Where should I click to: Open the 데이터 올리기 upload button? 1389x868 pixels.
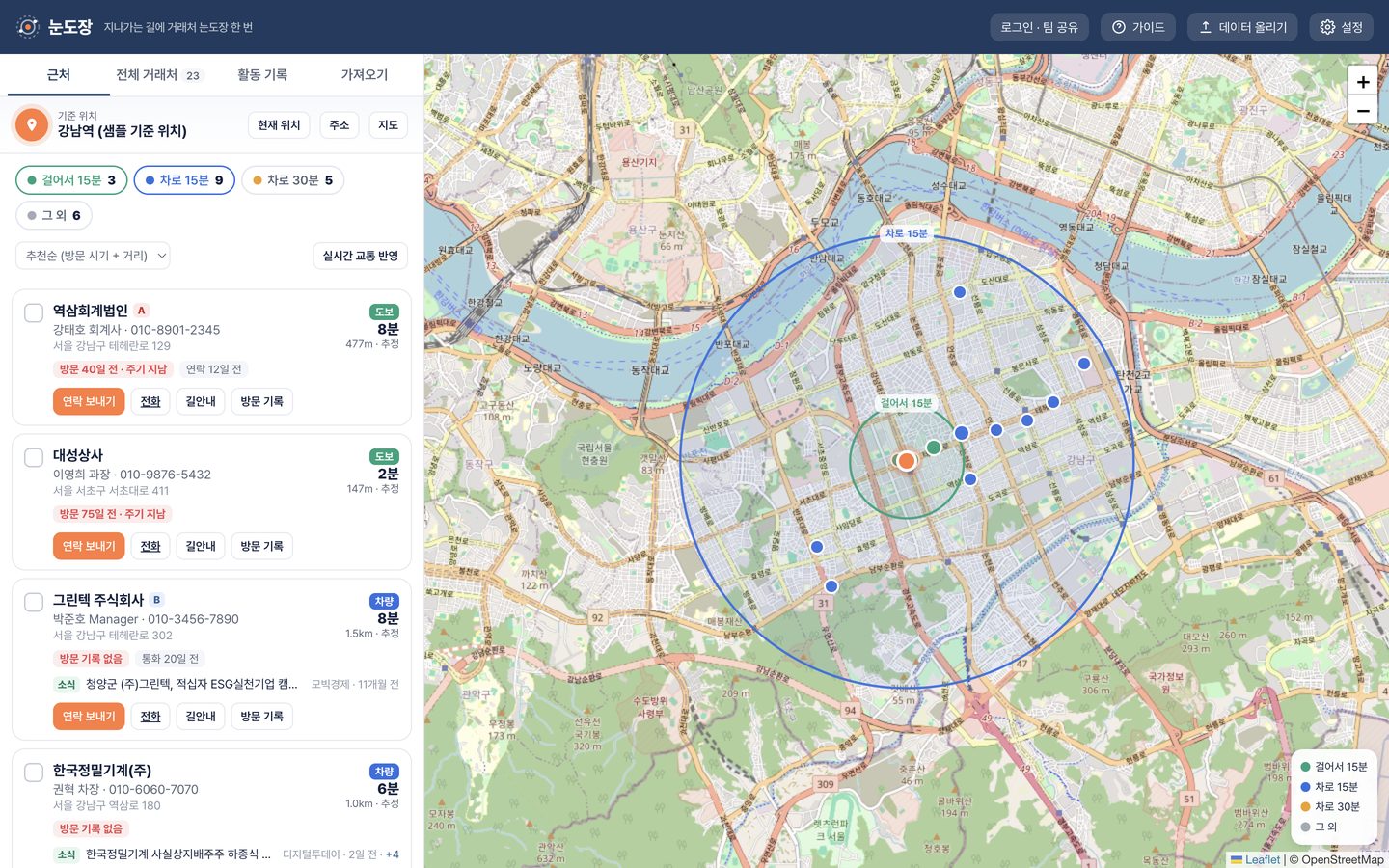(x=1242, y=27)
